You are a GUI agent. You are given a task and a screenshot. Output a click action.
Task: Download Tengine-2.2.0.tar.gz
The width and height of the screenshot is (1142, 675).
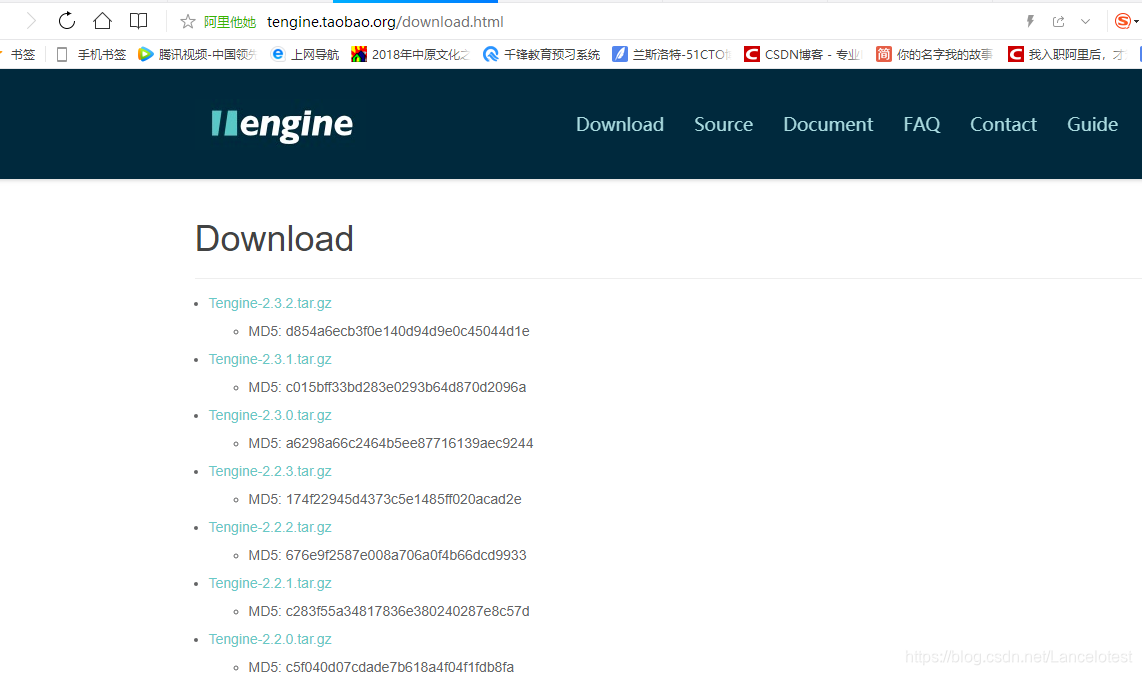pos(269,639)
